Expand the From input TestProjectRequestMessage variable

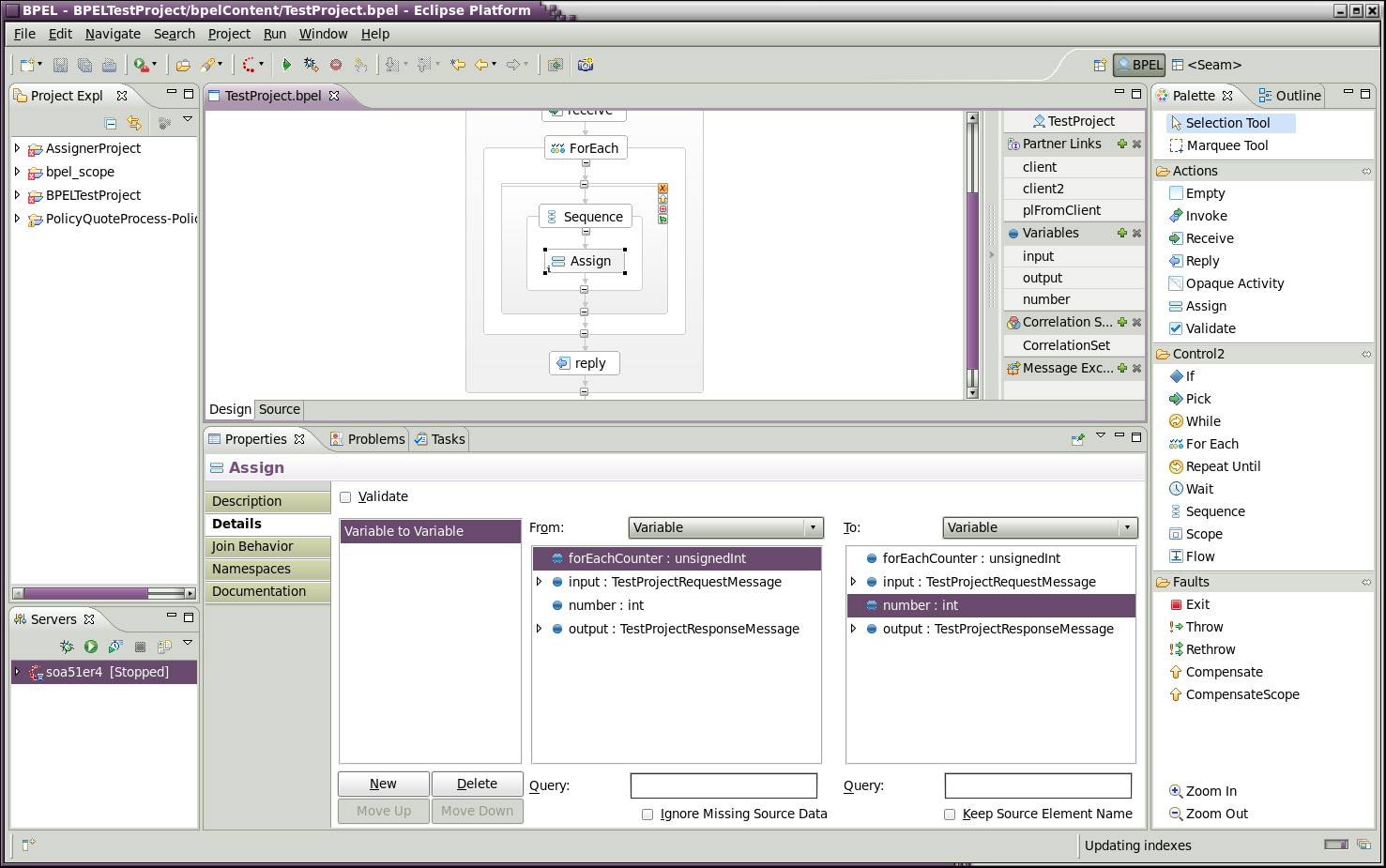pos(539,582)
